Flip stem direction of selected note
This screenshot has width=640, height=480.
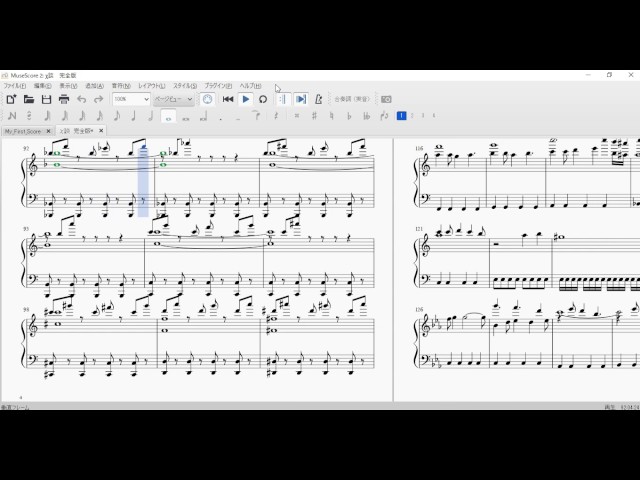tap(384, 116)
